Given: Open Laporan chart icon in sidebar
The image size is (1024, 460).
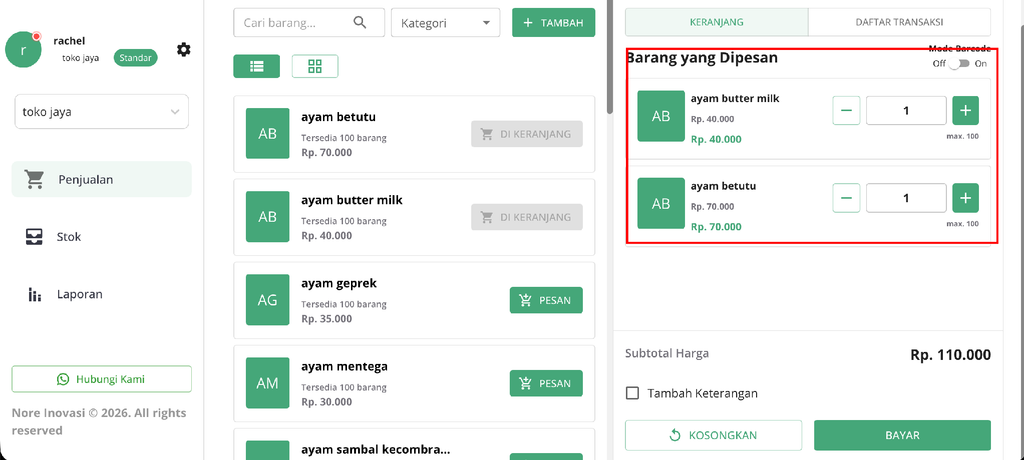Looking at the screenshot, I should [x=35, y=295].
